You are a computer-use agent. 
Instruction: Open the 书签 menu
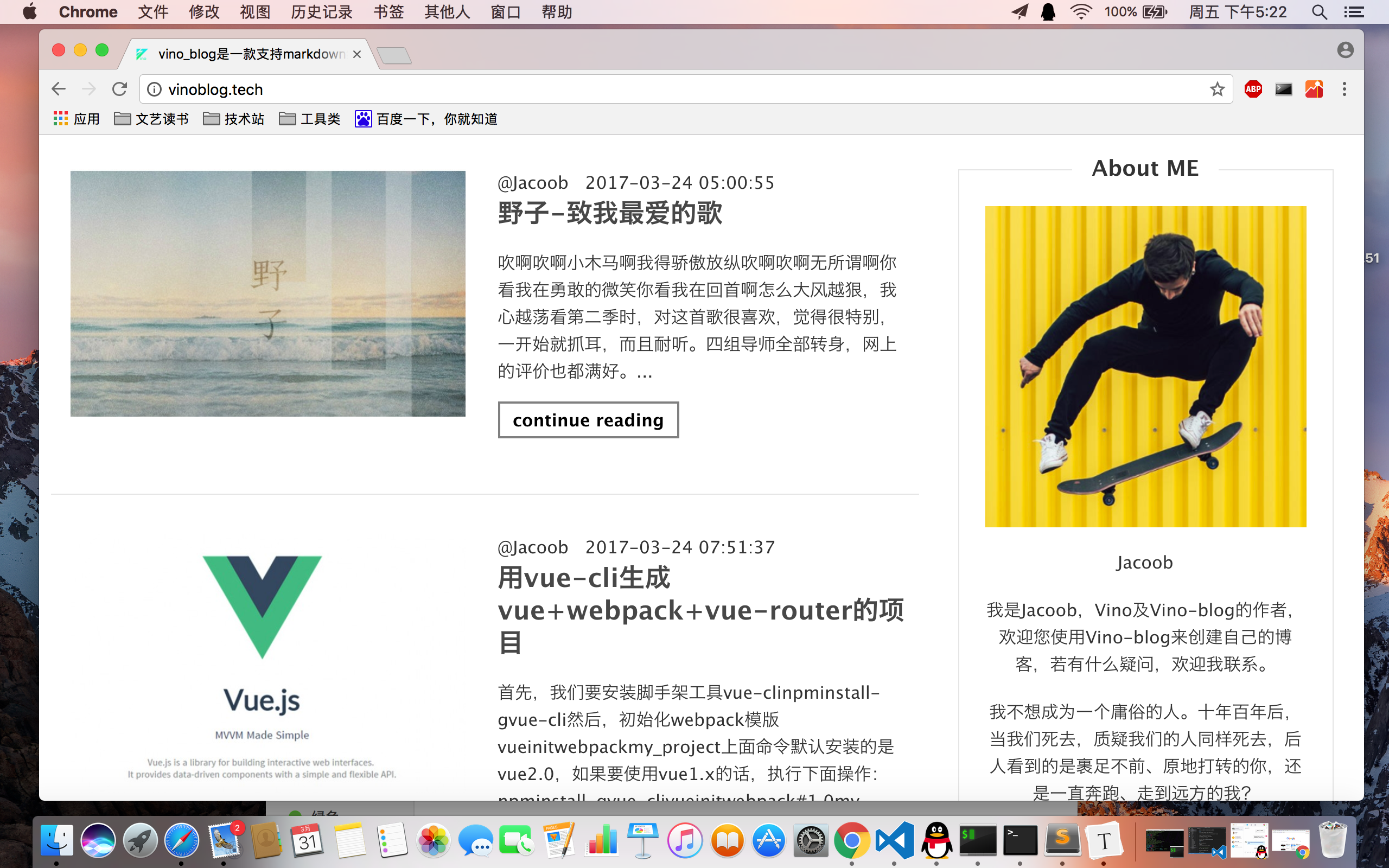pos(388,12)
